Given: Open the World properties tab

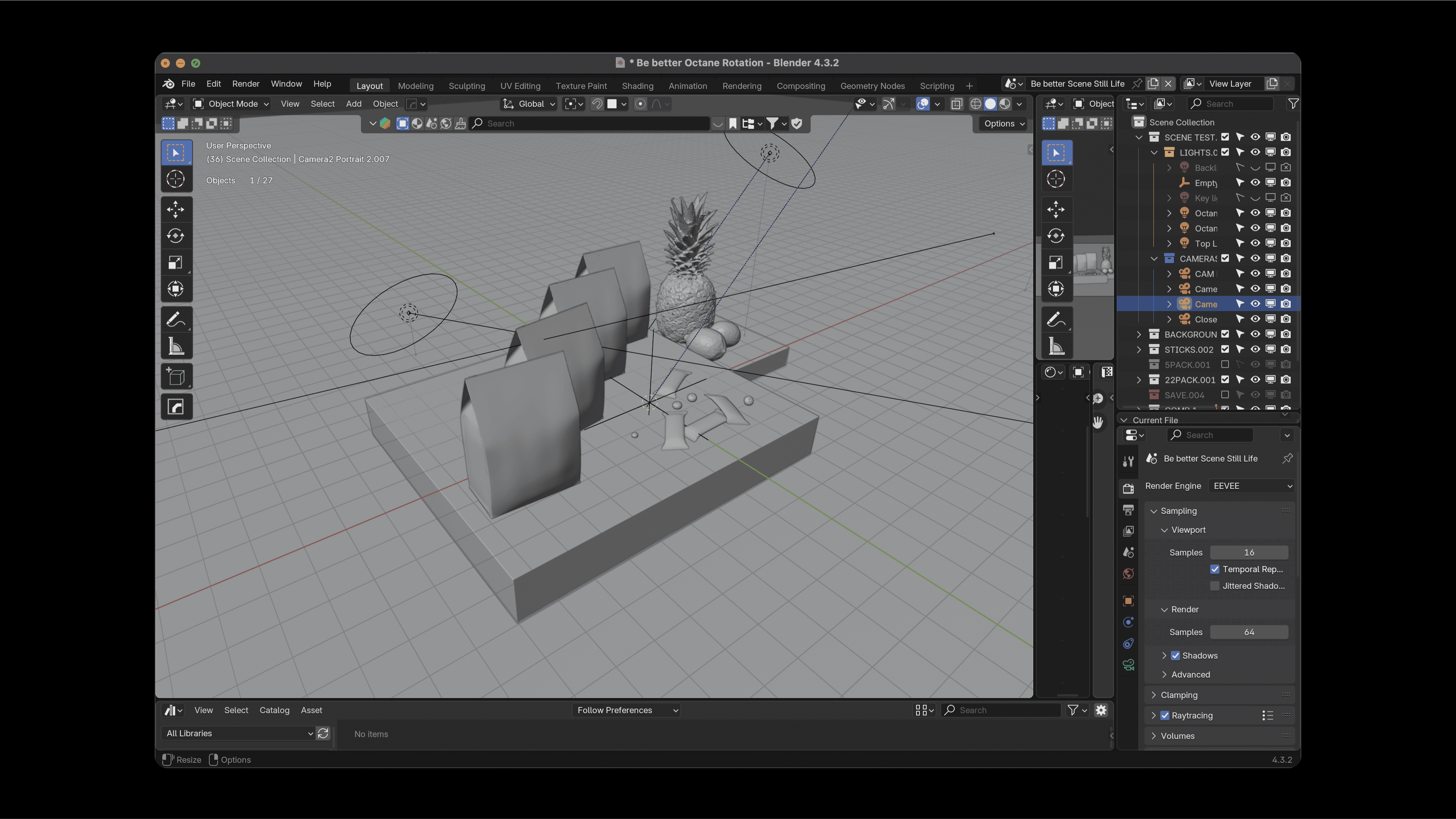Looking at the screenshot, I should coord(1128,574).
